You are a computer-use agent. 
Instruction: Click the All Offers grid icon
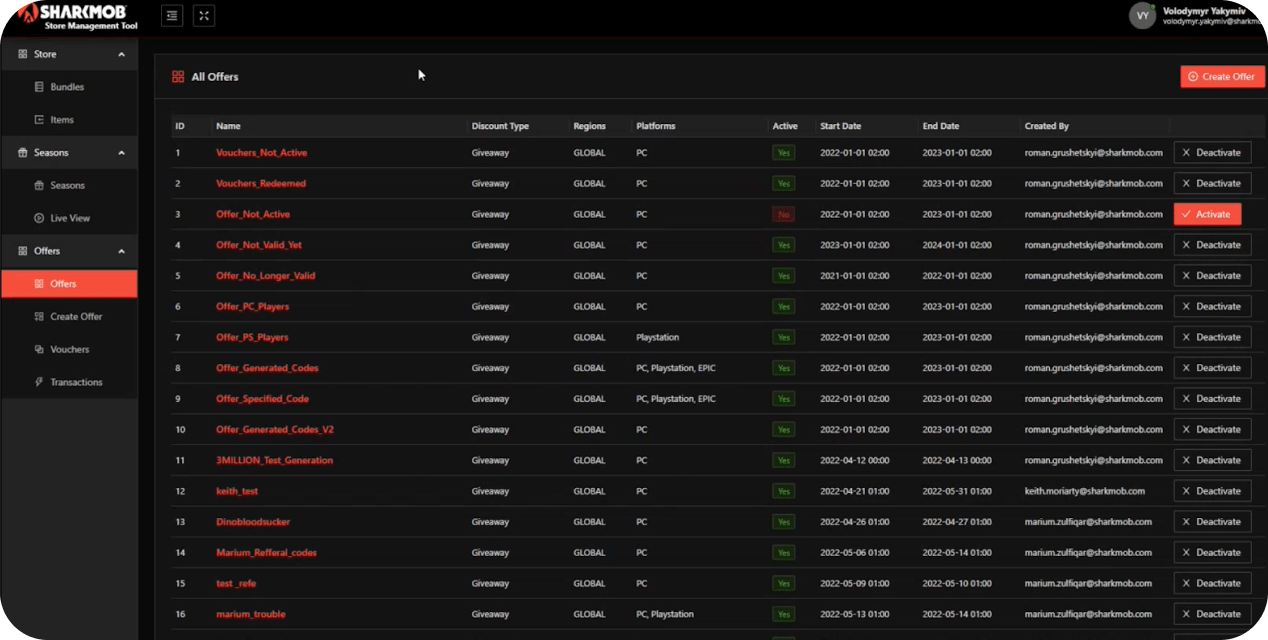coord(178,77)
